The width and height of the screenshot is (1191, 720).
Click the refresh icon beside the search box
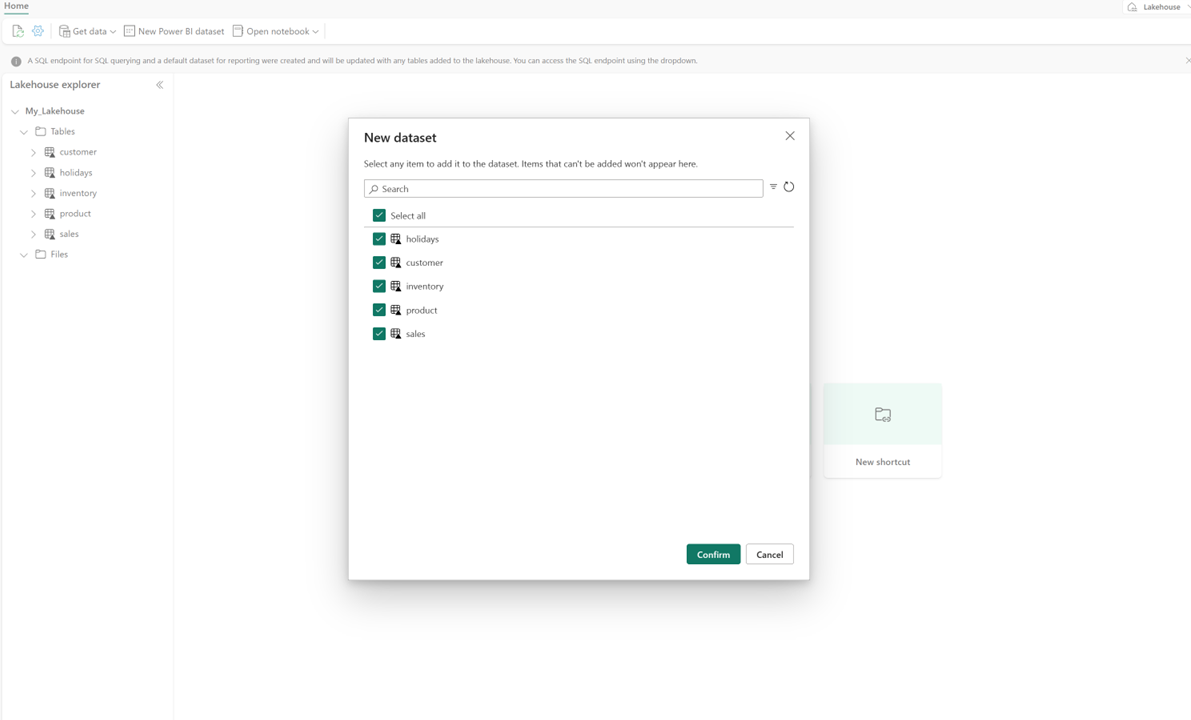pos(789,187)
